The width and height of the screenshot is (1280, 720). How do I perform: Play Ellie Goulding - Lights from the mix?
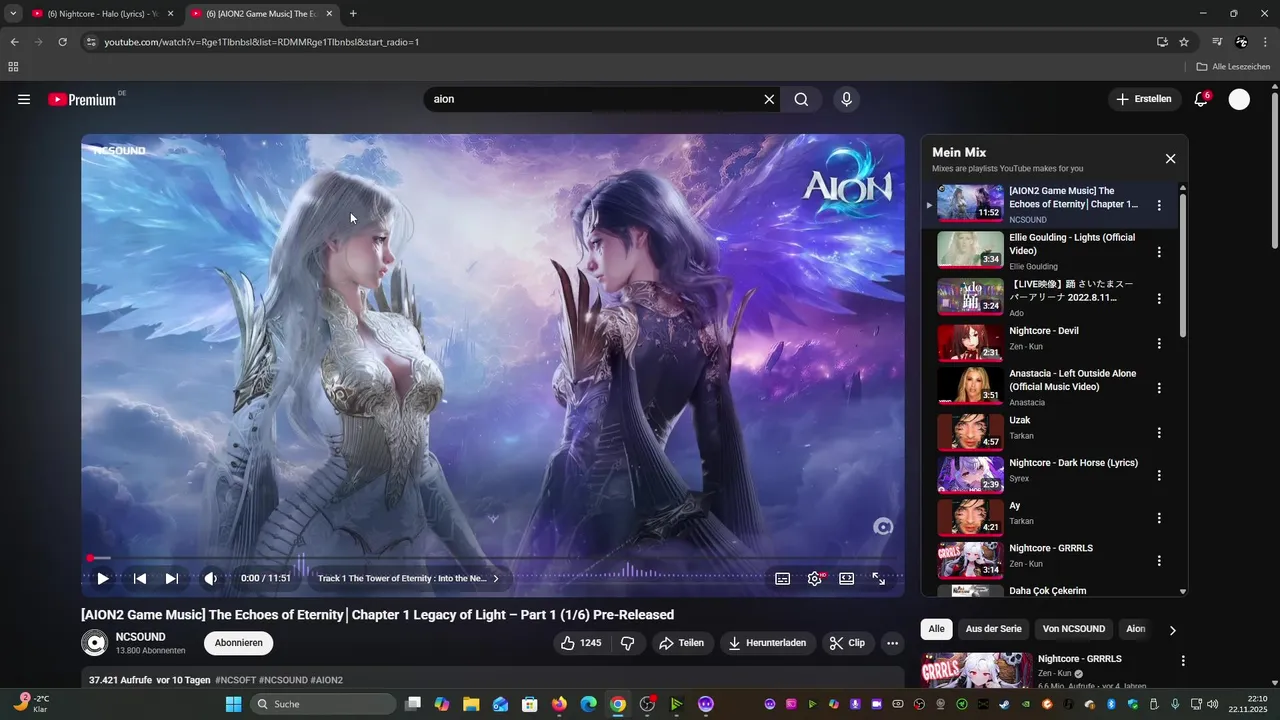970,249
